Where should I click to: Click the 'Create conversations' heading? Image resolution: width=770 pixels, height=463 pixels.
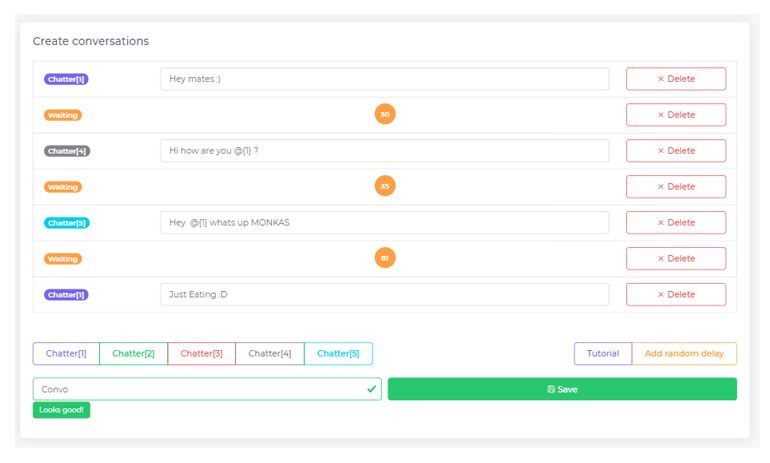91,41
